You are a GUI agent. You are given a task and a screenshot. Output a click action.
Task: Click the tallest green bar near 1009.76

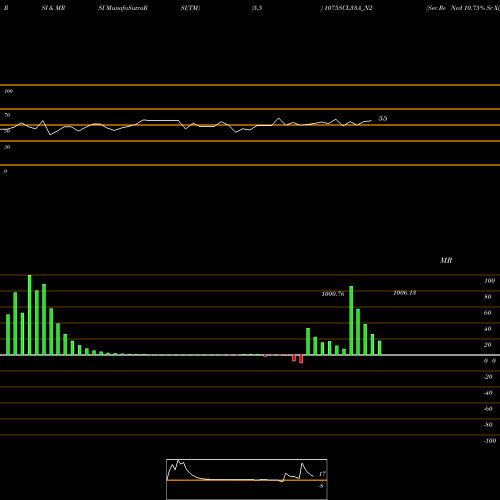coord(351,320)
